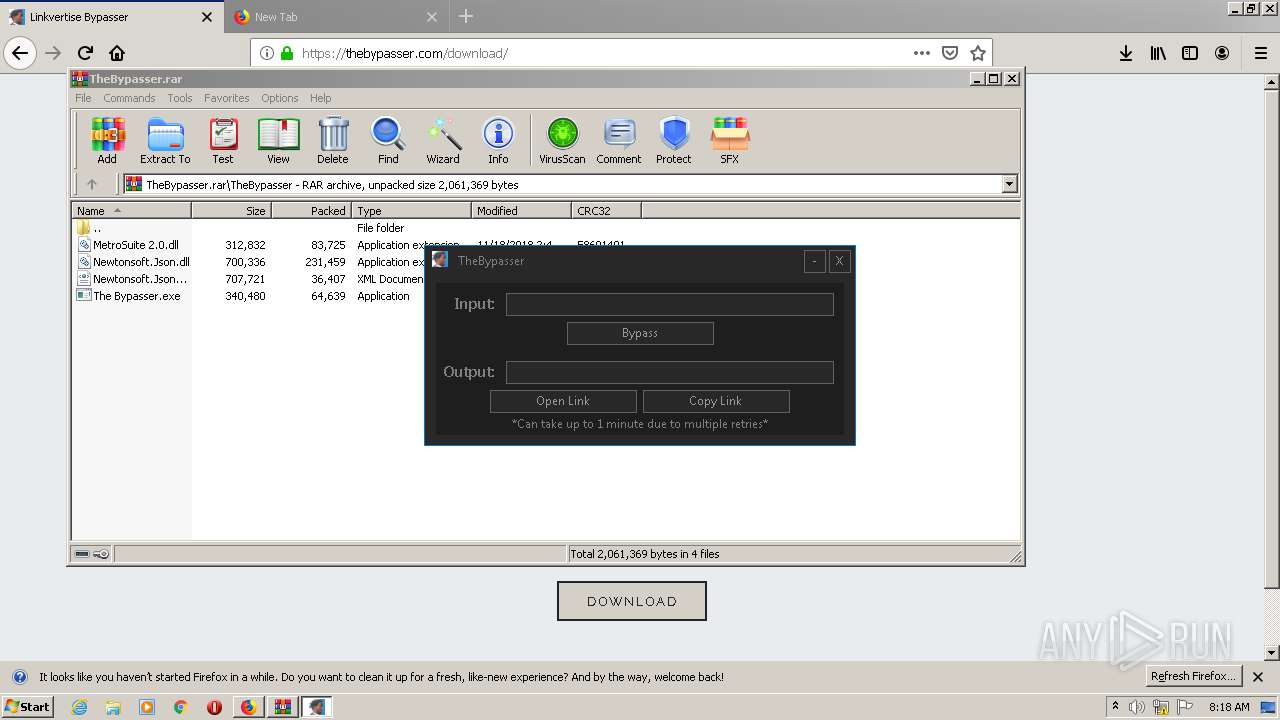The height and width of the screenshot is (720, 1280).
Task: Sort file list by Name column
Action: (x=131, y=211)
